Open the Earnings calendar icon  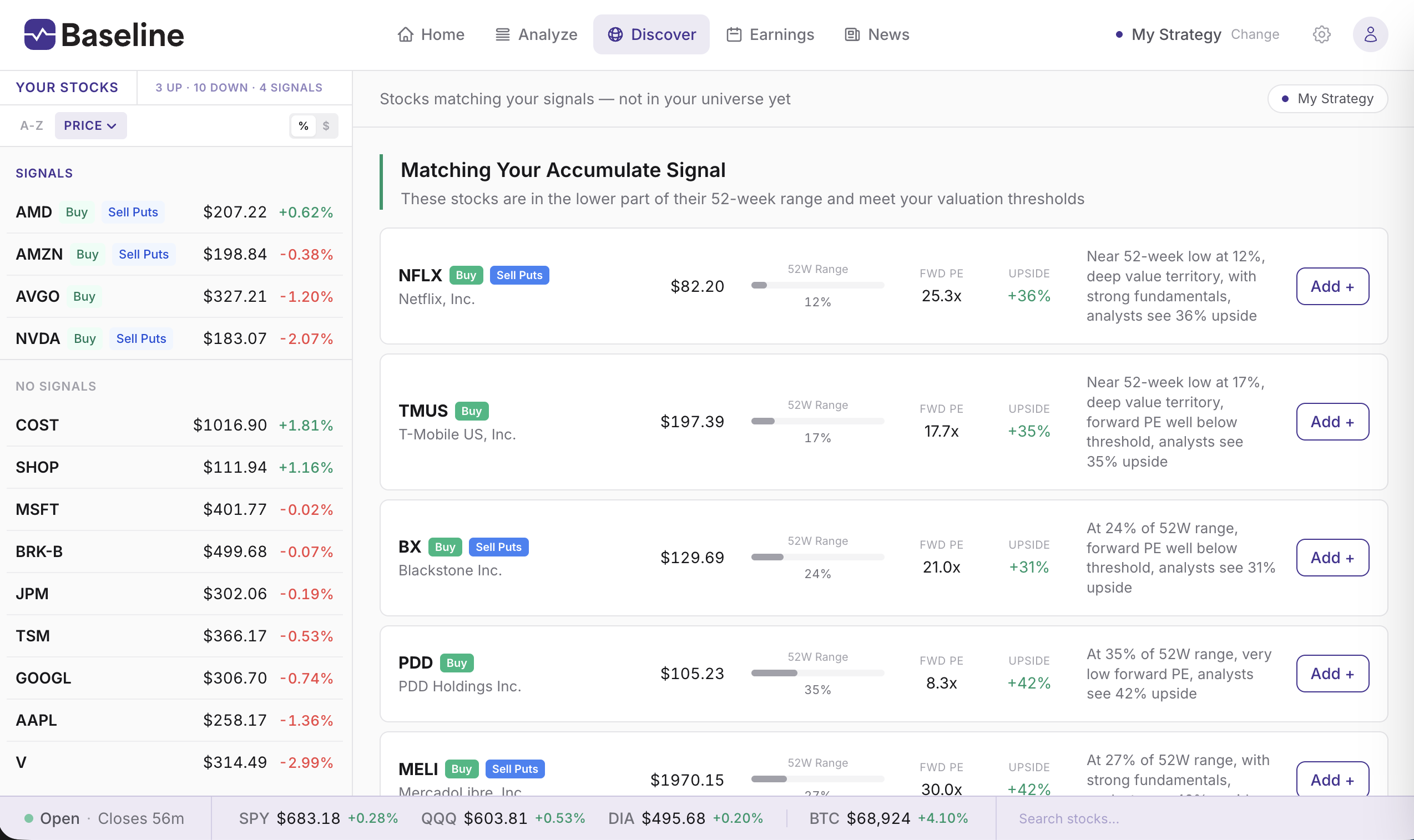pyautogui.click(x=734, y=34)
